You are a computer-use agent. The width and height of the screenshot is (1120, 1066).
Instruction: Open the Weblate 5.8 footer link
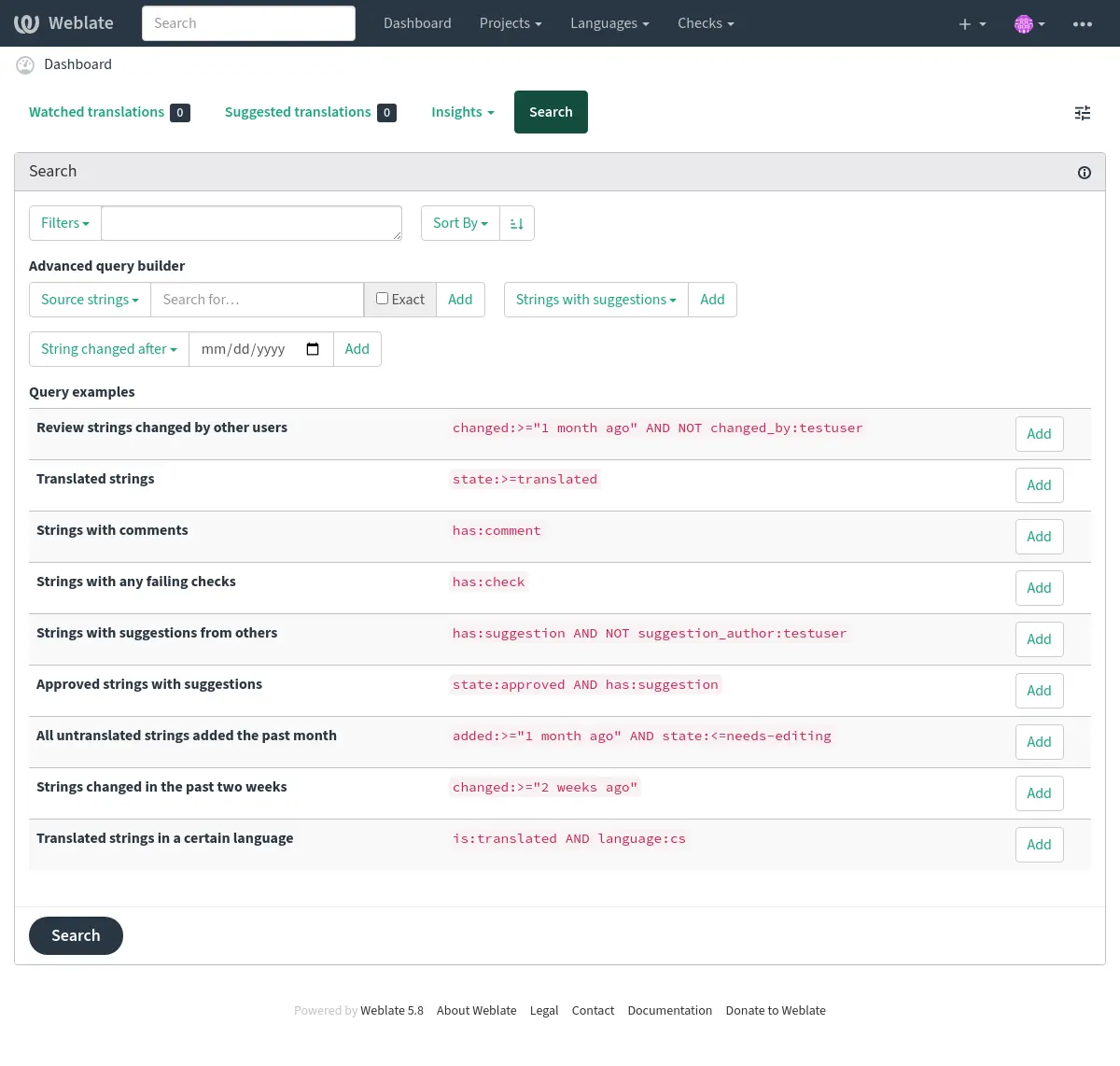[392, 1011]
